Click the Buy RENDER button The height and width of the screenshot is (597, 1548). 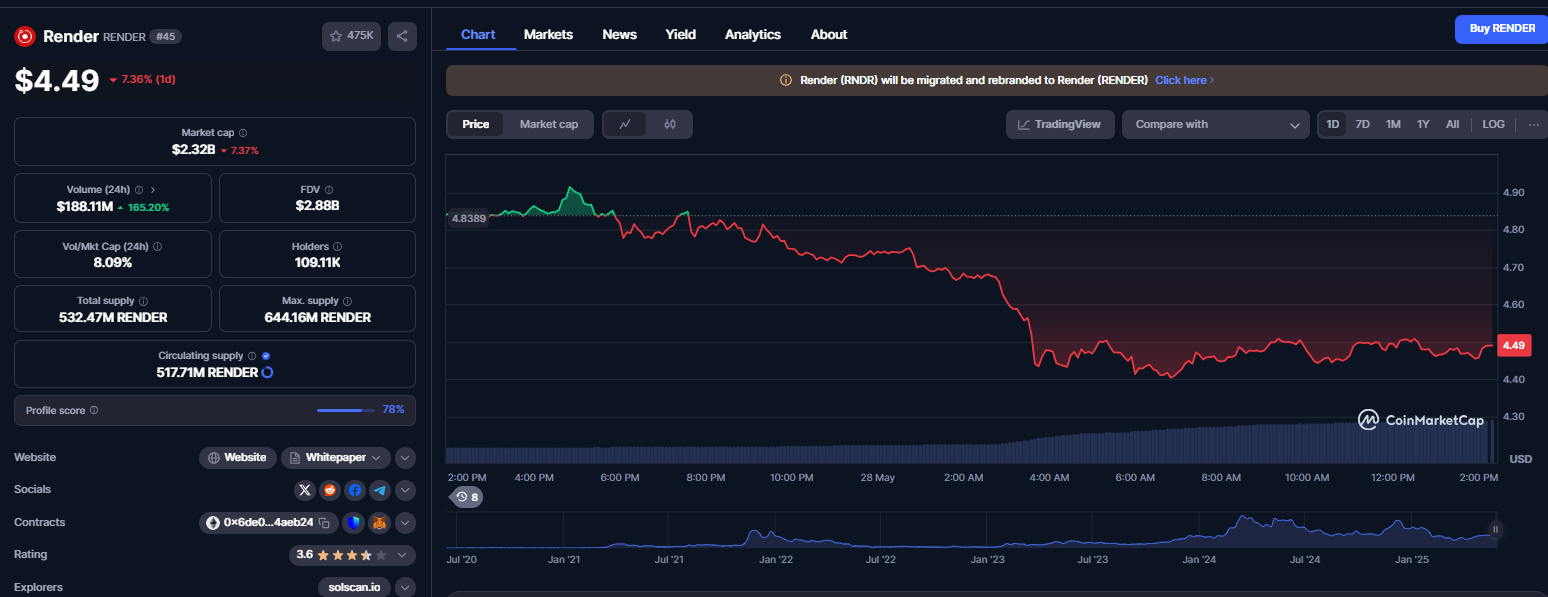coord(1501,29)
